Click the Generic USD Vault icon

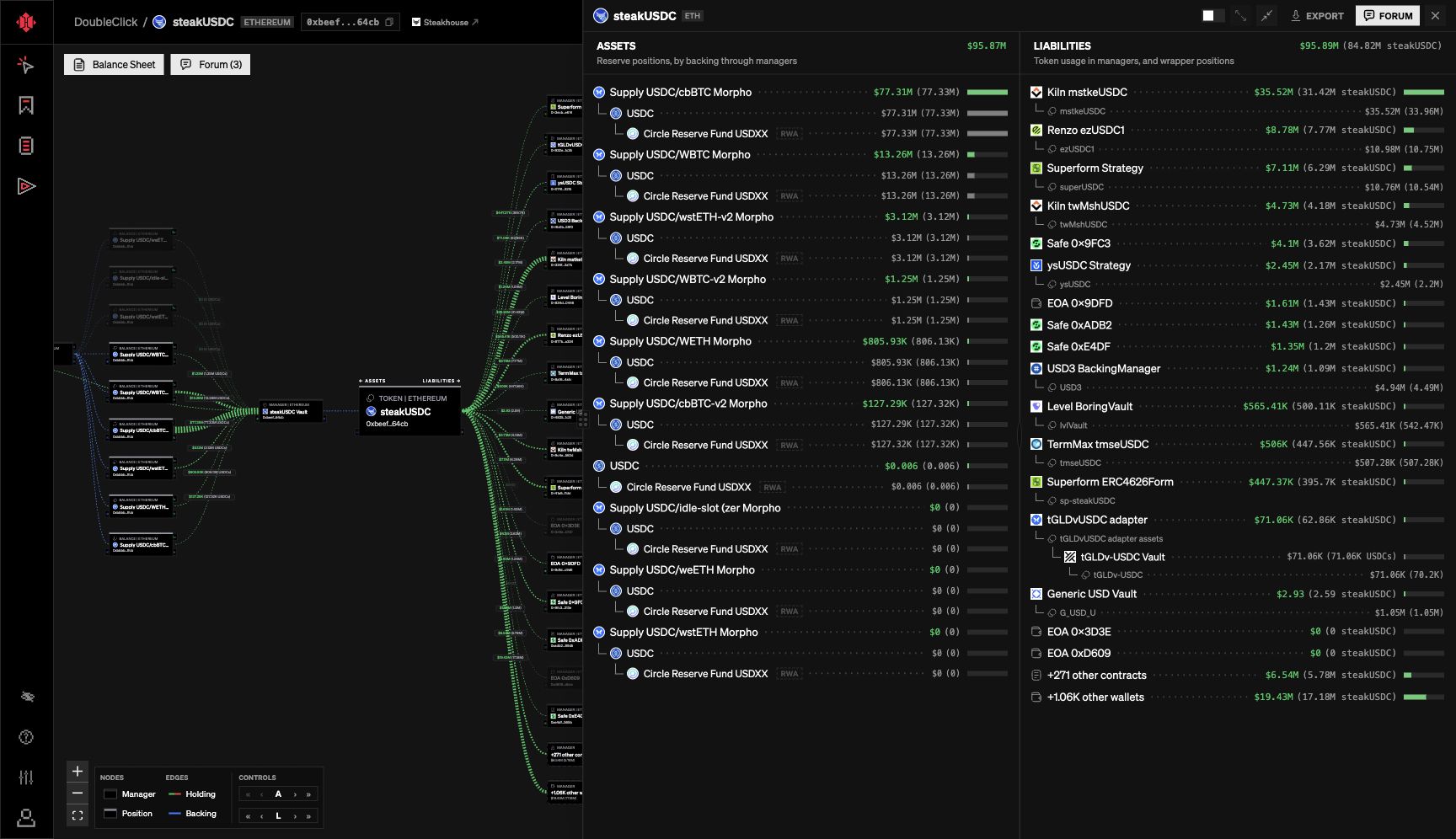pos(1036,594)
